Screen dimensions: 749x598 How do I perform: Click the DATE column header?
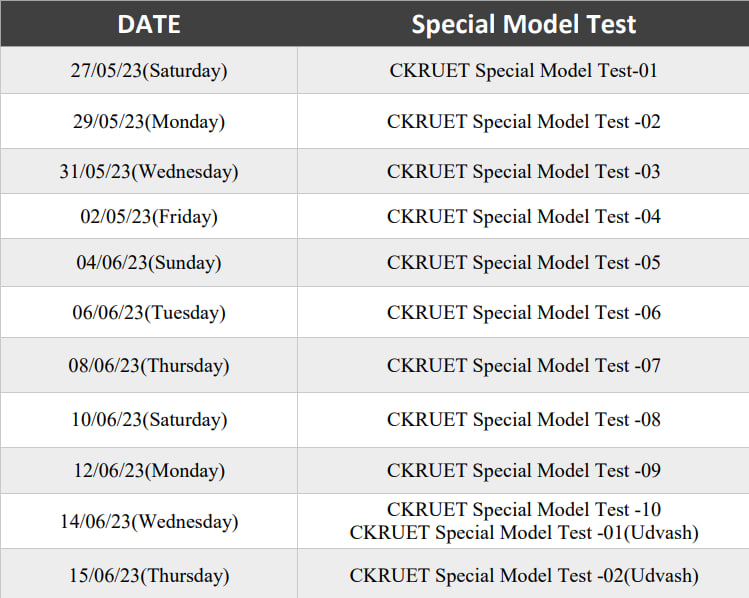[149, 24]
